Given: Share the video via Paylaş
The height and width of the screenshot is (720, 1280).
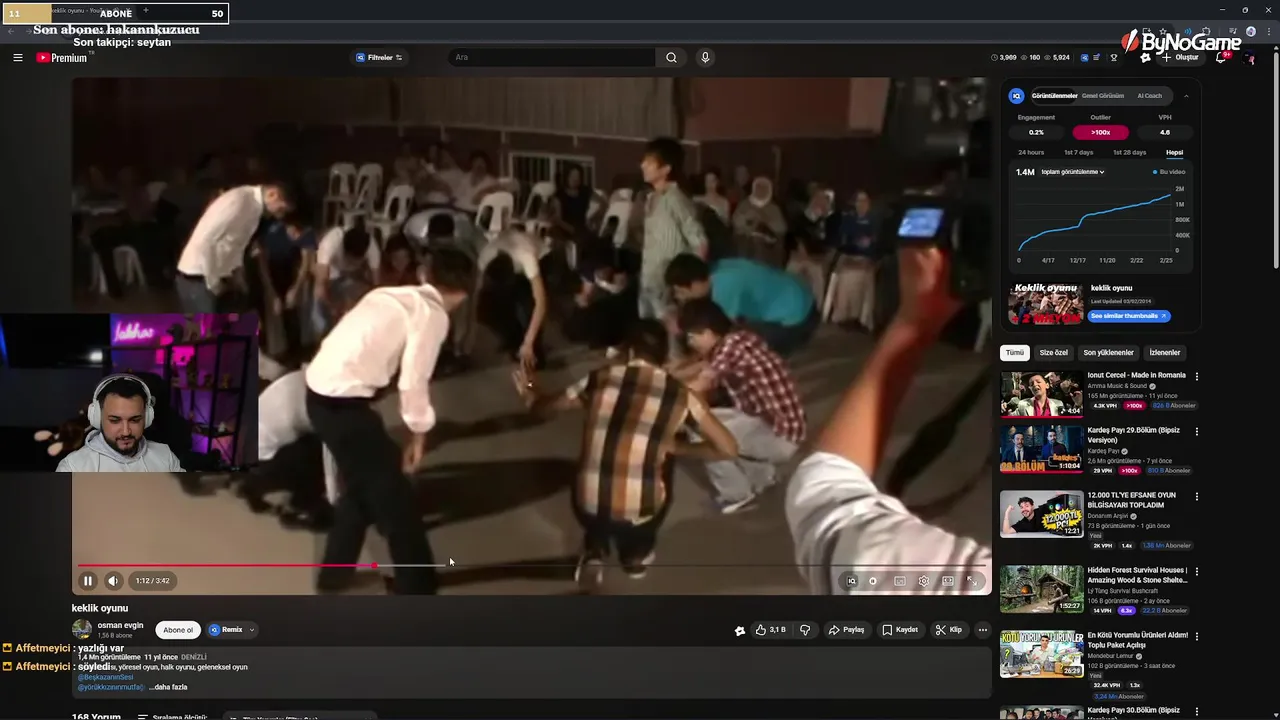Looking at the screenshot, I should tap(846, 630).
